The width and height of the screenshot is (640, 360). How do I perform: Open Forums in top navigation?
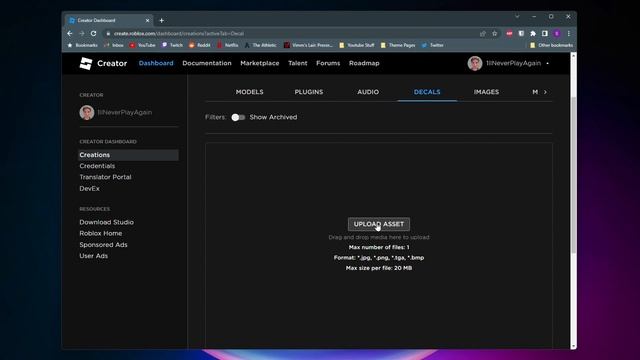(328, 63)
